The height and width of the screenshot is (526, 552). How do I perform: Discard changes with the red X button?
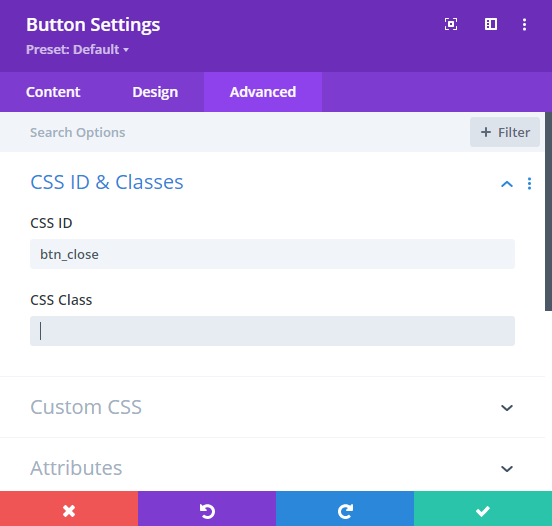(69, 511)
